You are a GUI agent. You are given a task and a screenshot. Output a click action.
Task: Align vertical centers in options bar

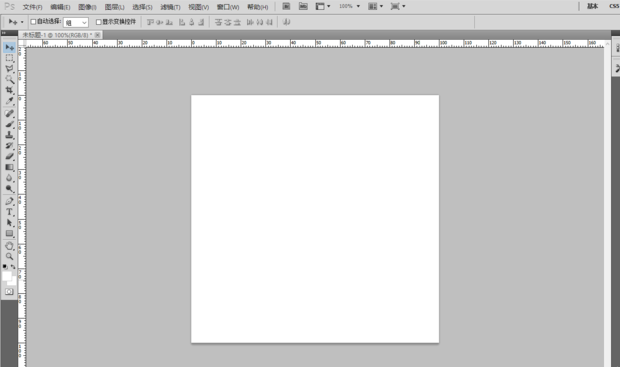click(x=160, y=22)
